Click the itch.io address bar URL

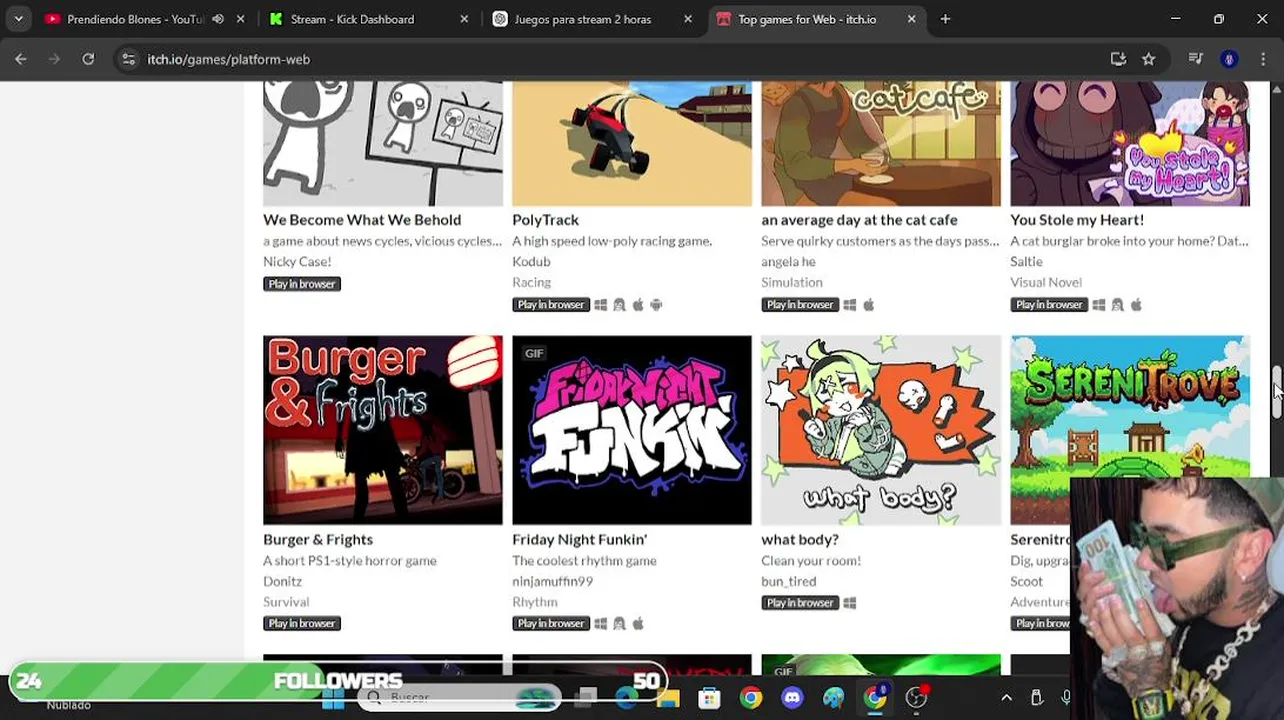tap(229, 59)
